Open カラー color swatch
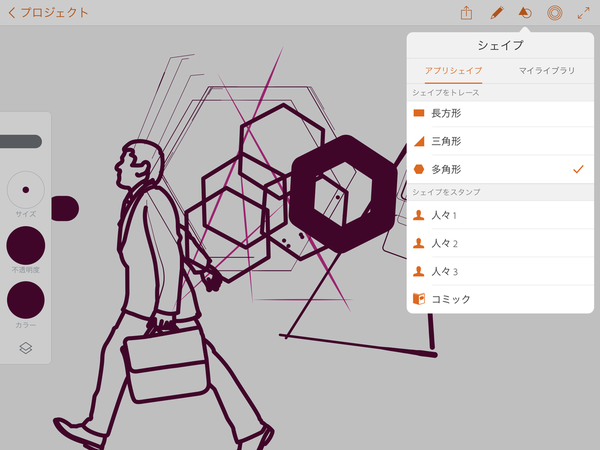 tap(26, 300)
